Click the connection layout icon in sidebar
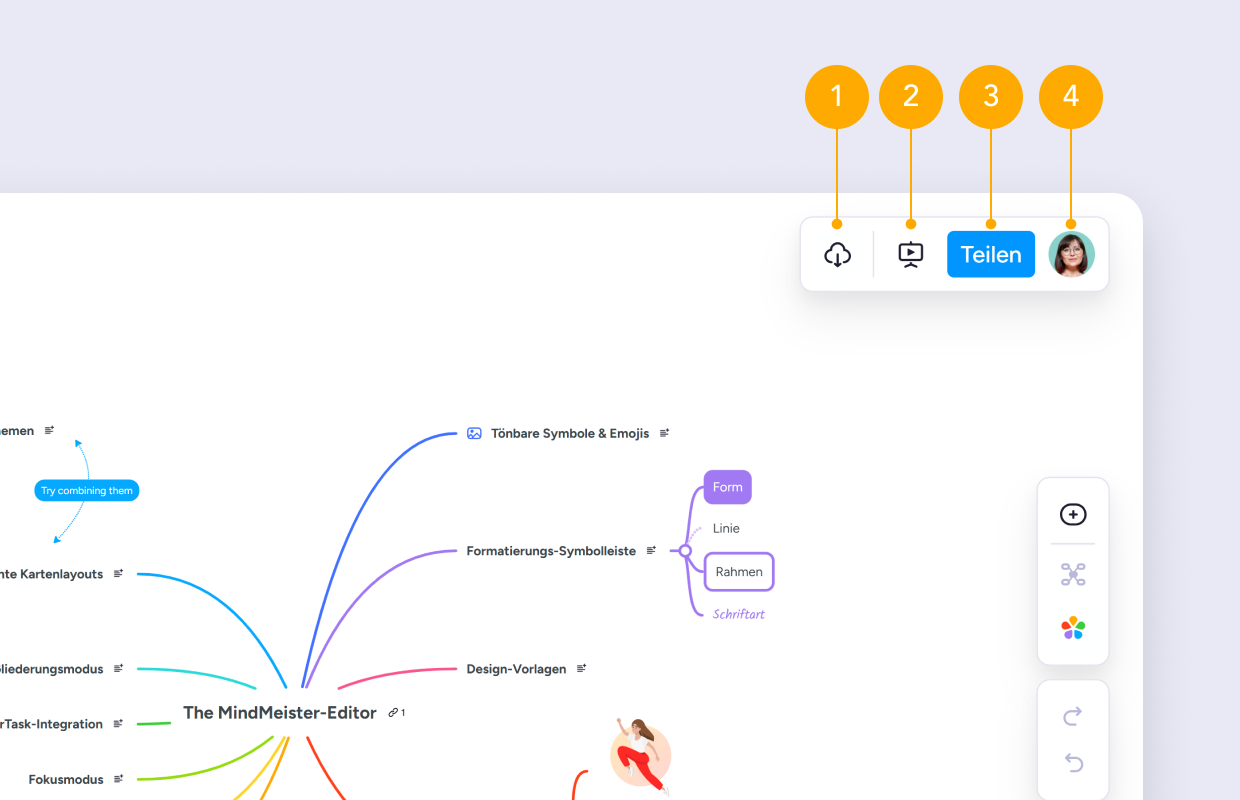Viewport: 1240px width, 800px height. point(1073,574)
